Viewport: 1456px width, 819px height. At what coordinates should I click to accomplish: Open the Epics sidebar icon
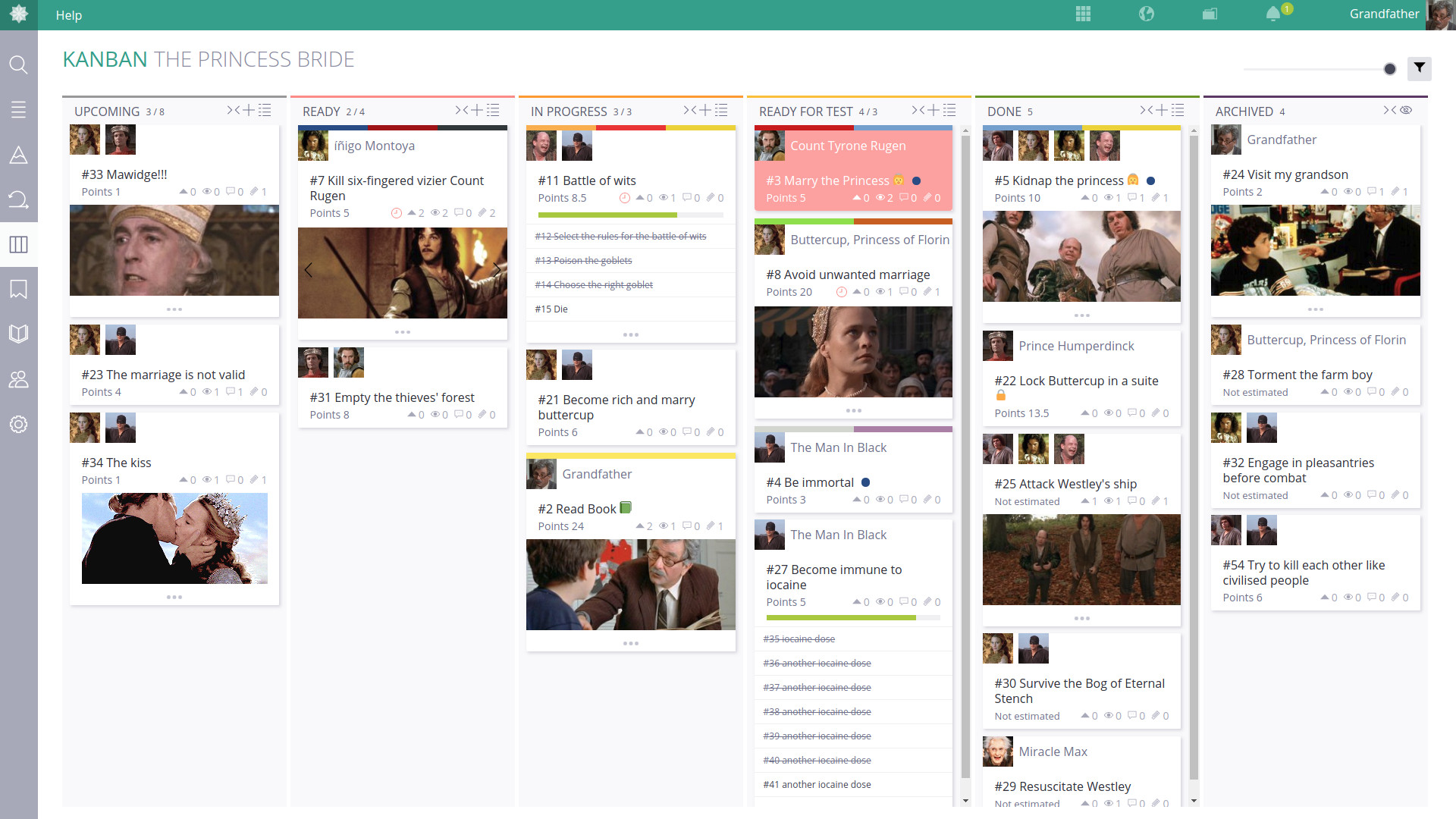click(x=18, y=155)
